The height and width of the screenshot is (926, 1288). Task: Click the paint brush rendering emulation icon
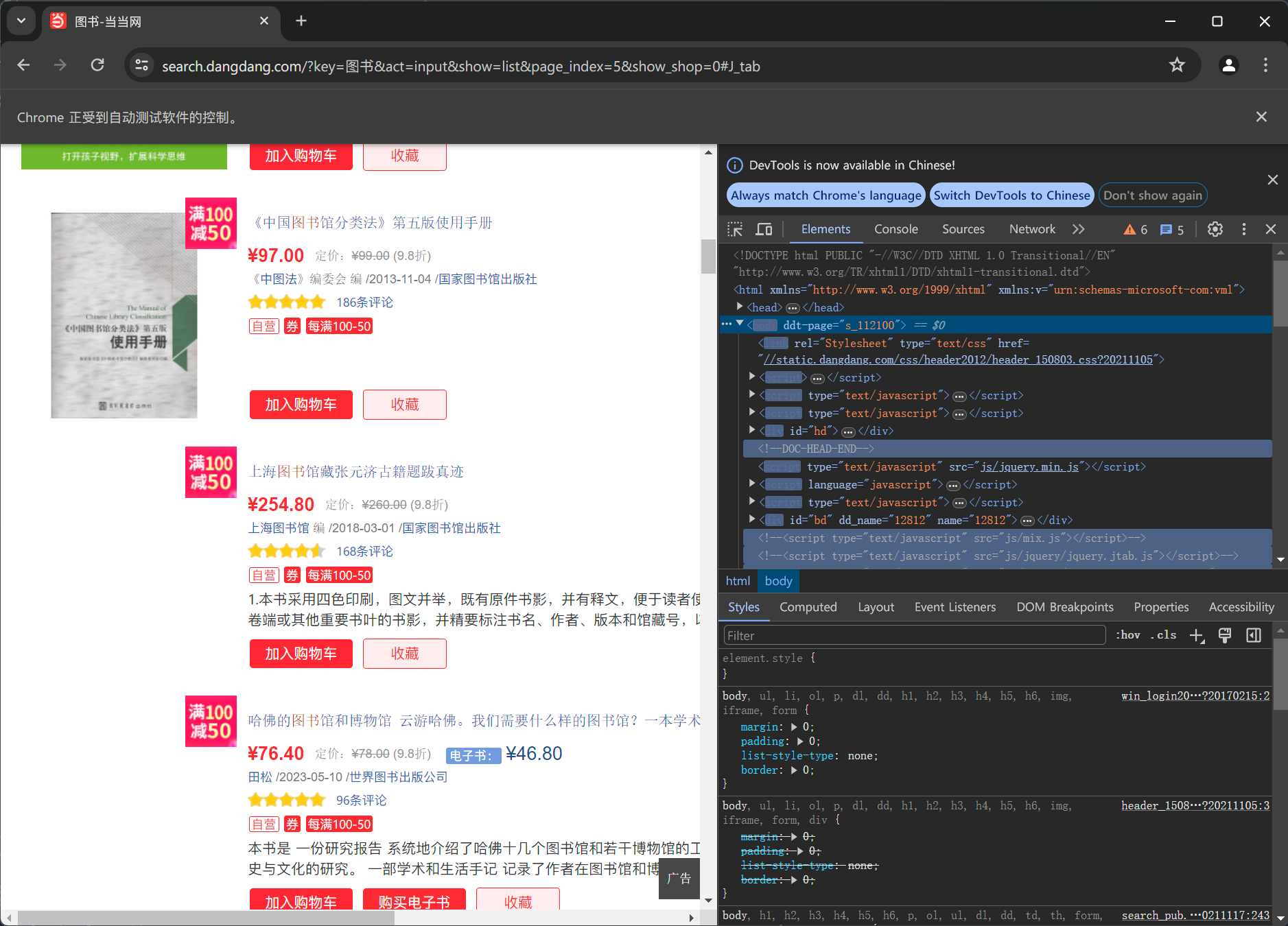(1225, 635)
